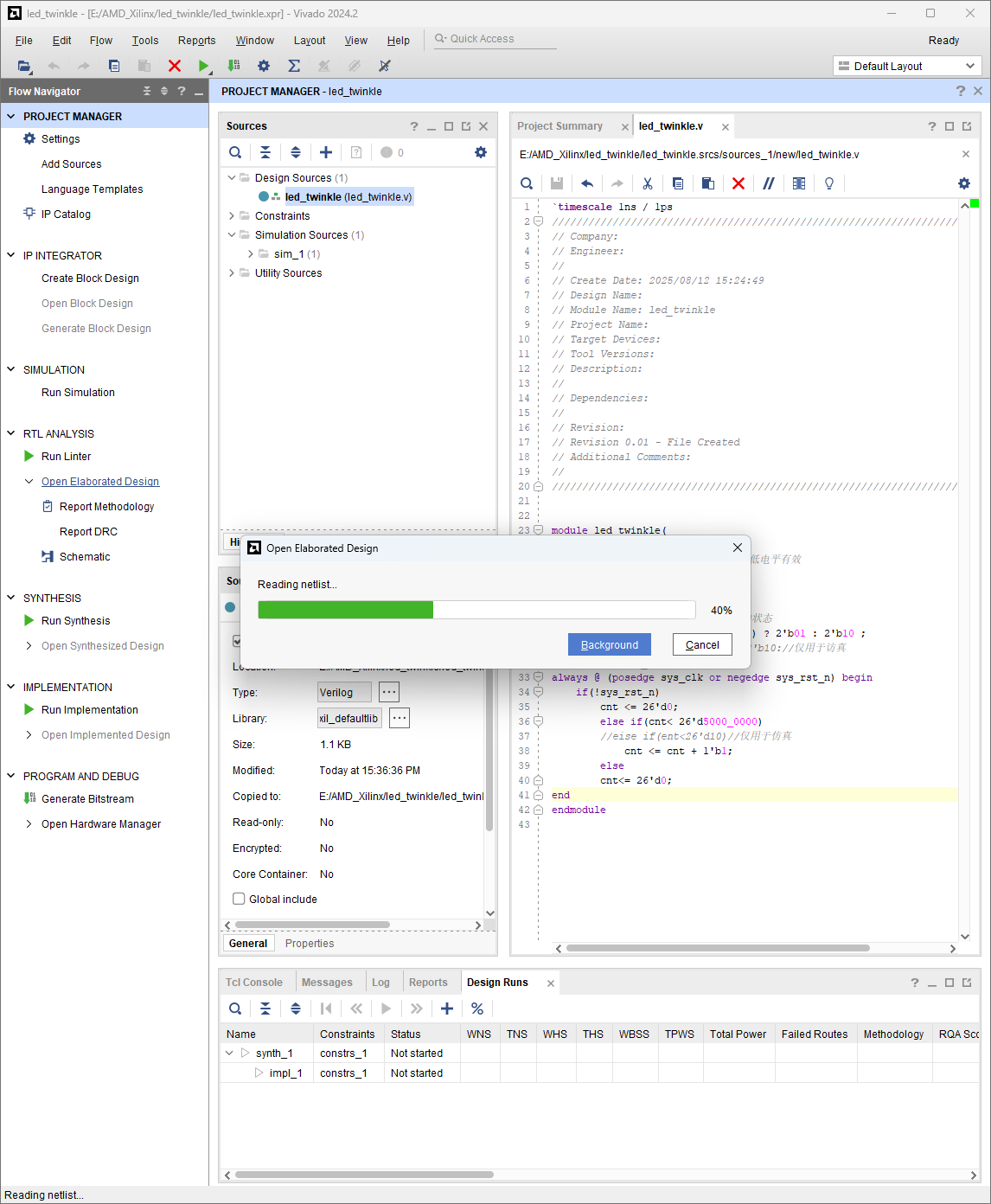Click percent icon in Design Runs toolbar
This screenshot has width=991, height=1204.
coord(477,1009)
